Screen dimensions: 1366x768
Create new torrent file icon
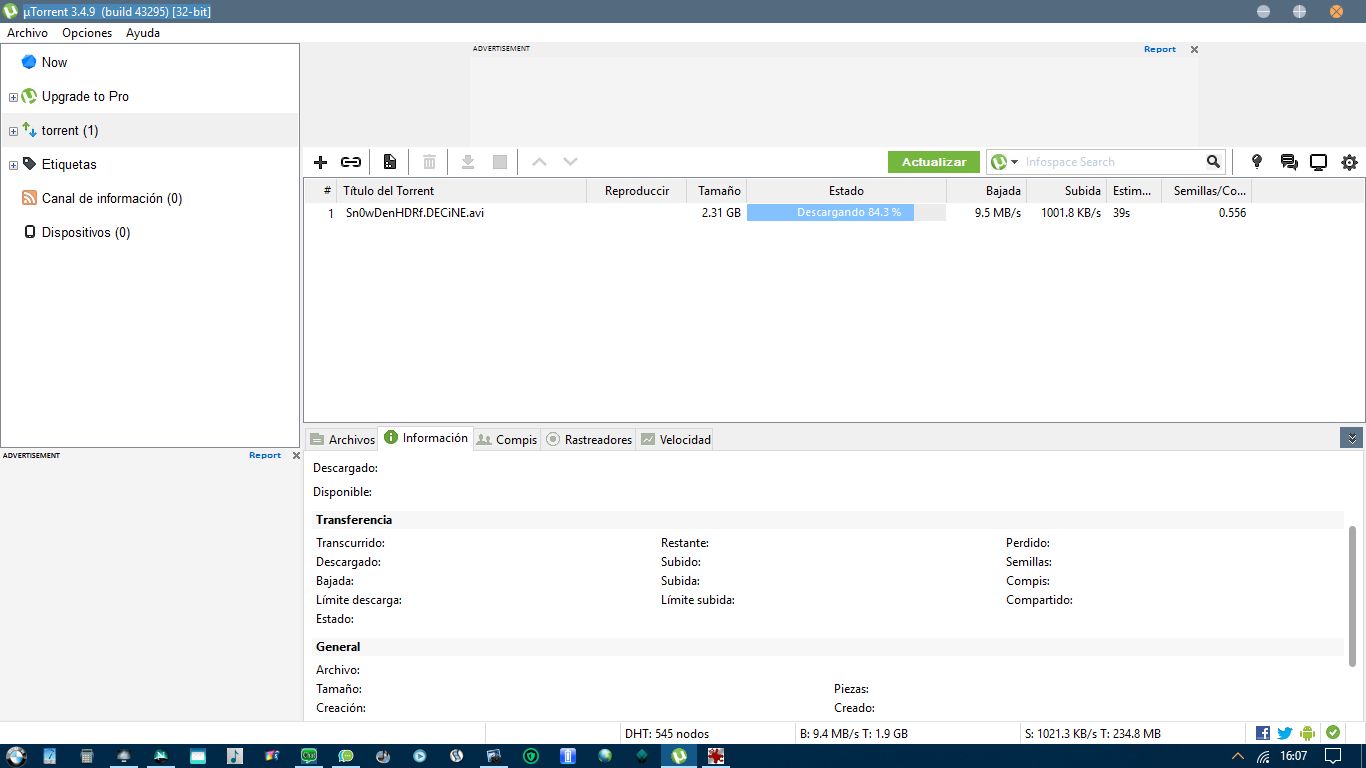coord(390,162)
